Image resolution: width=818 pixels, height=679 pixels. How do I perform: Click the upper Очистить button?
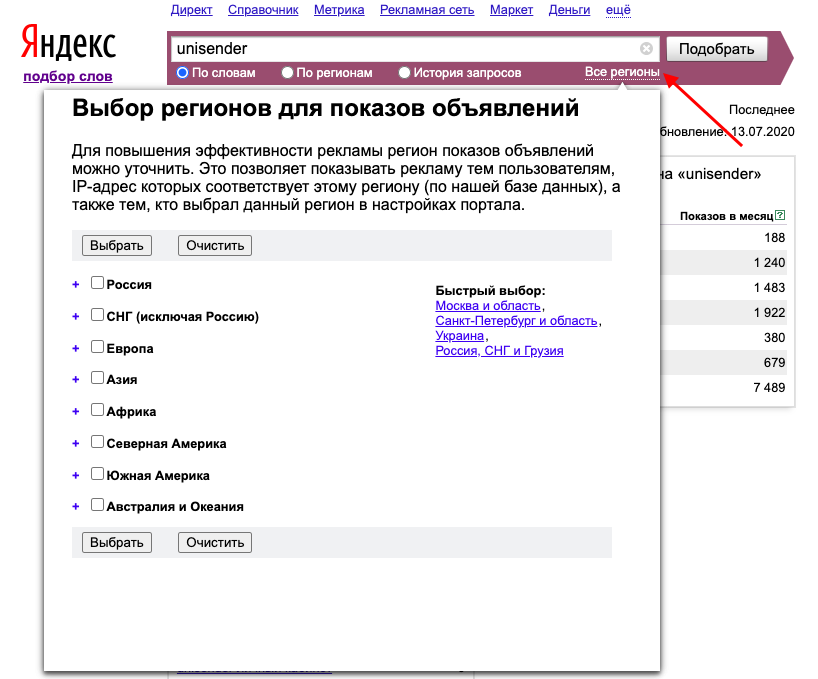click(215, 246)
